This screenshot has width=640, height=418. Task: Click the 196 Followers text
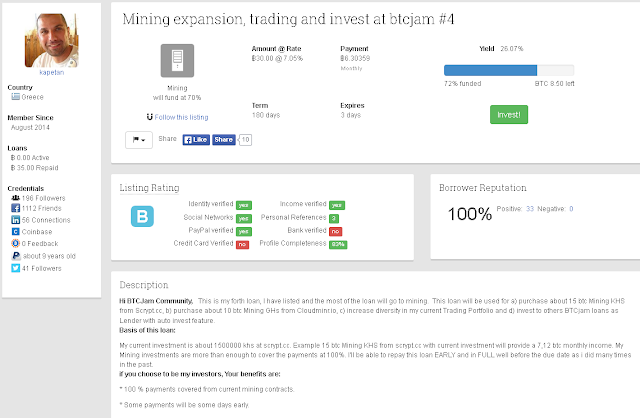click(x=43, y=198)
